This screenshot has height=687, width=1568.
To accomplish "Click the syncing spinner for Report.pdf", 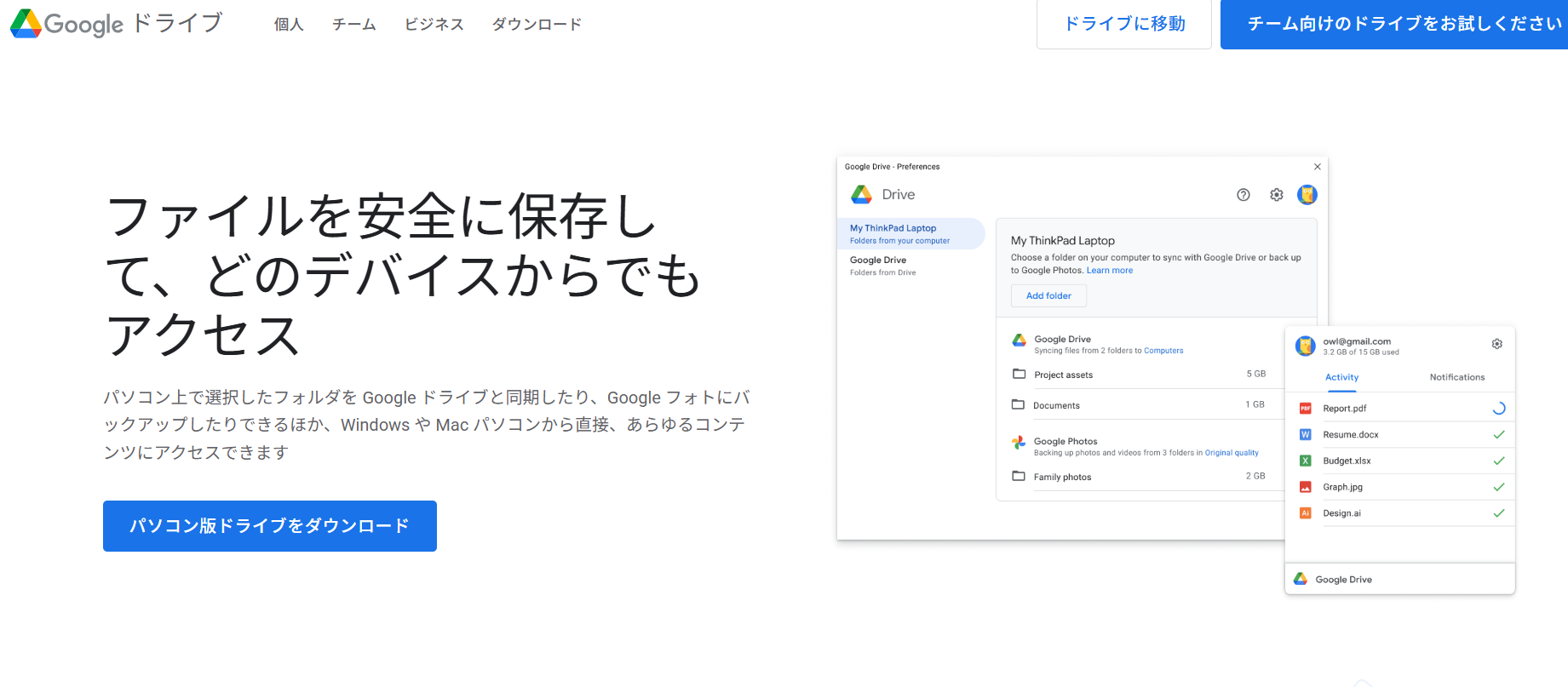I will tap(1499, 409).
